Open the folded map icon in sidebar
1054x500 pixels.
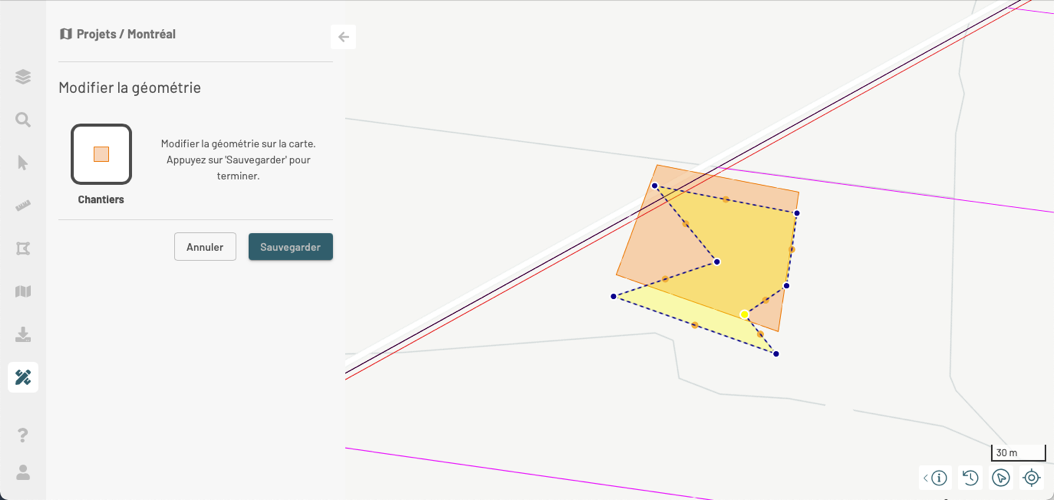tap(23, 292)
